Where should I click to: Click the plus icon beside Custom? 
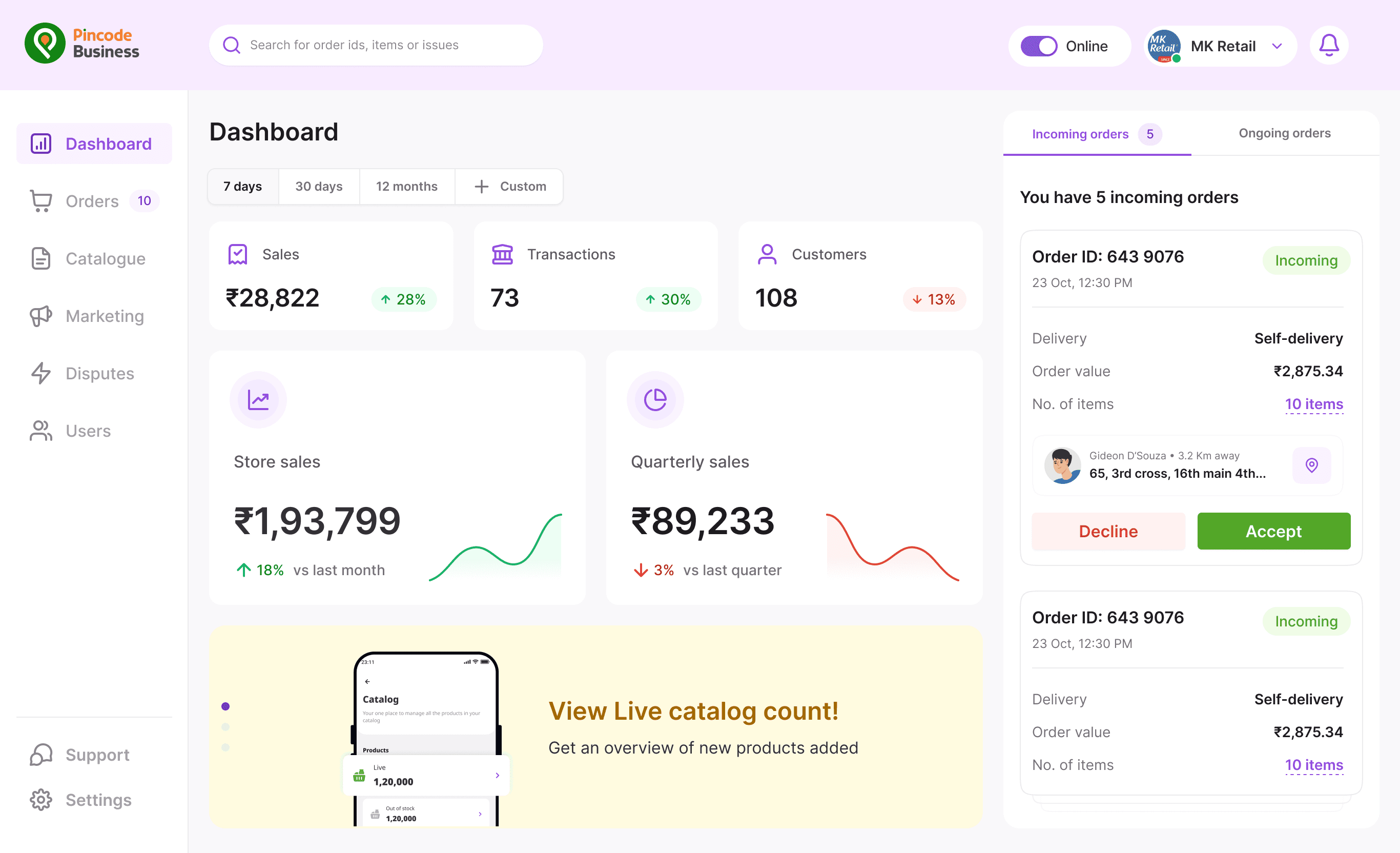481,187
